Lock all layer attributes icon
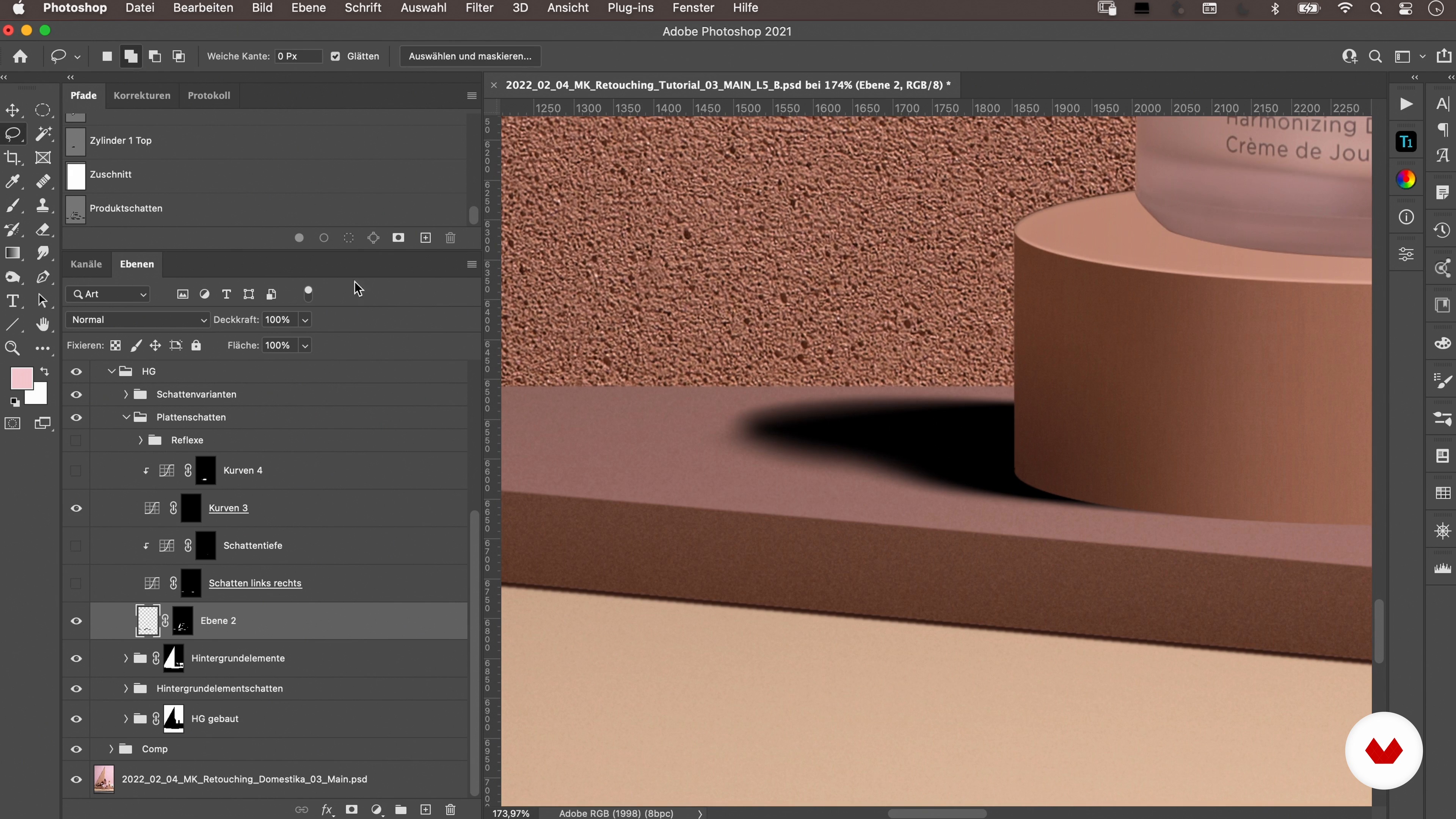 tap(196, 345)
